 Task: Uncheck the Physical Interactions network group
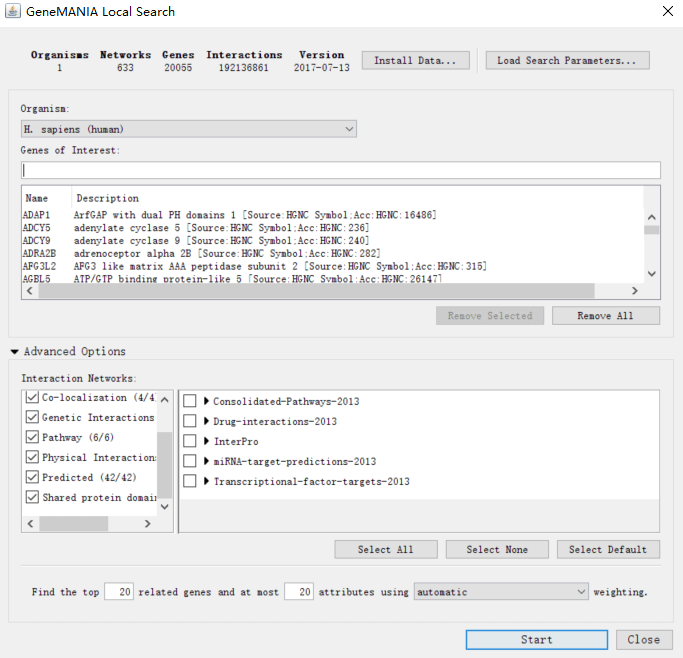coord(32,457)
